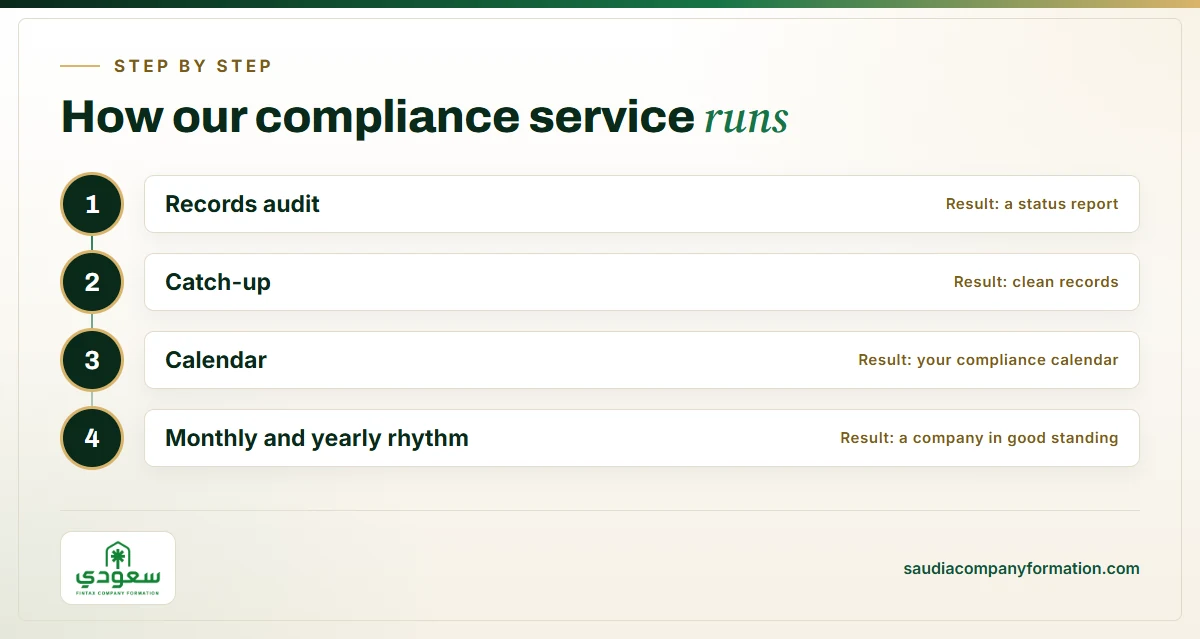Select the step 4 number circle
The image size is (1200, 639).
point(92,438)
